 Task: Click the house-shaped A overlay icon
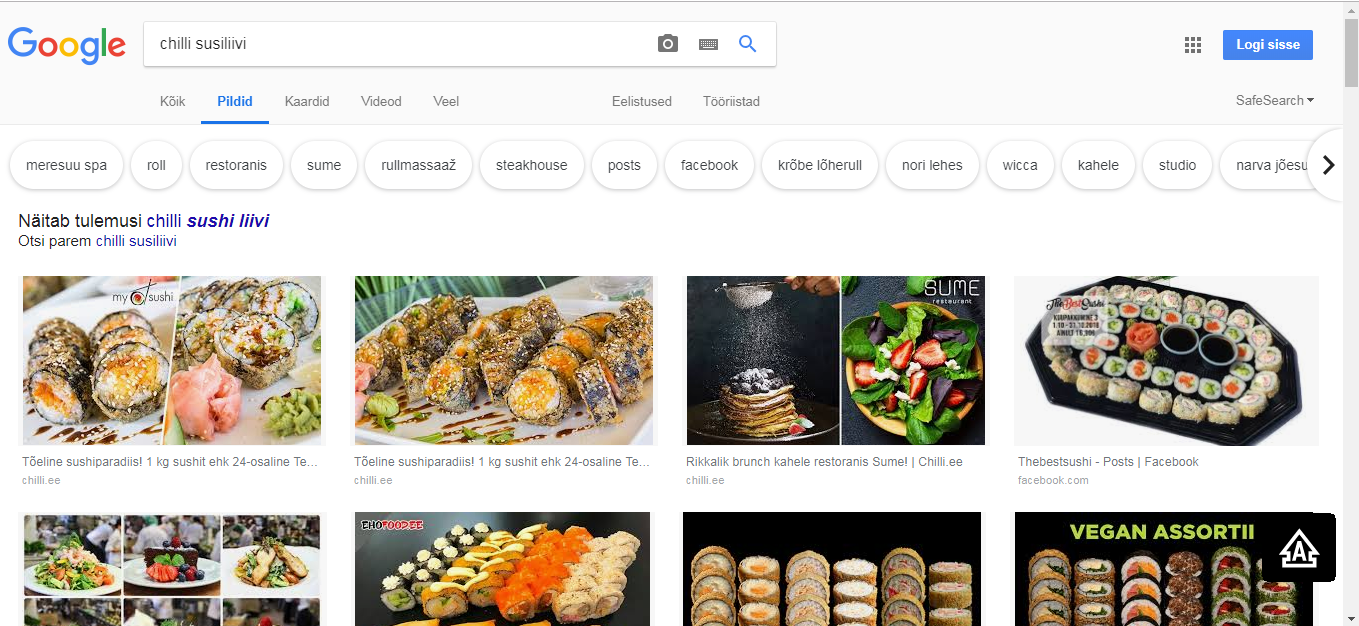click(1298, 547)
